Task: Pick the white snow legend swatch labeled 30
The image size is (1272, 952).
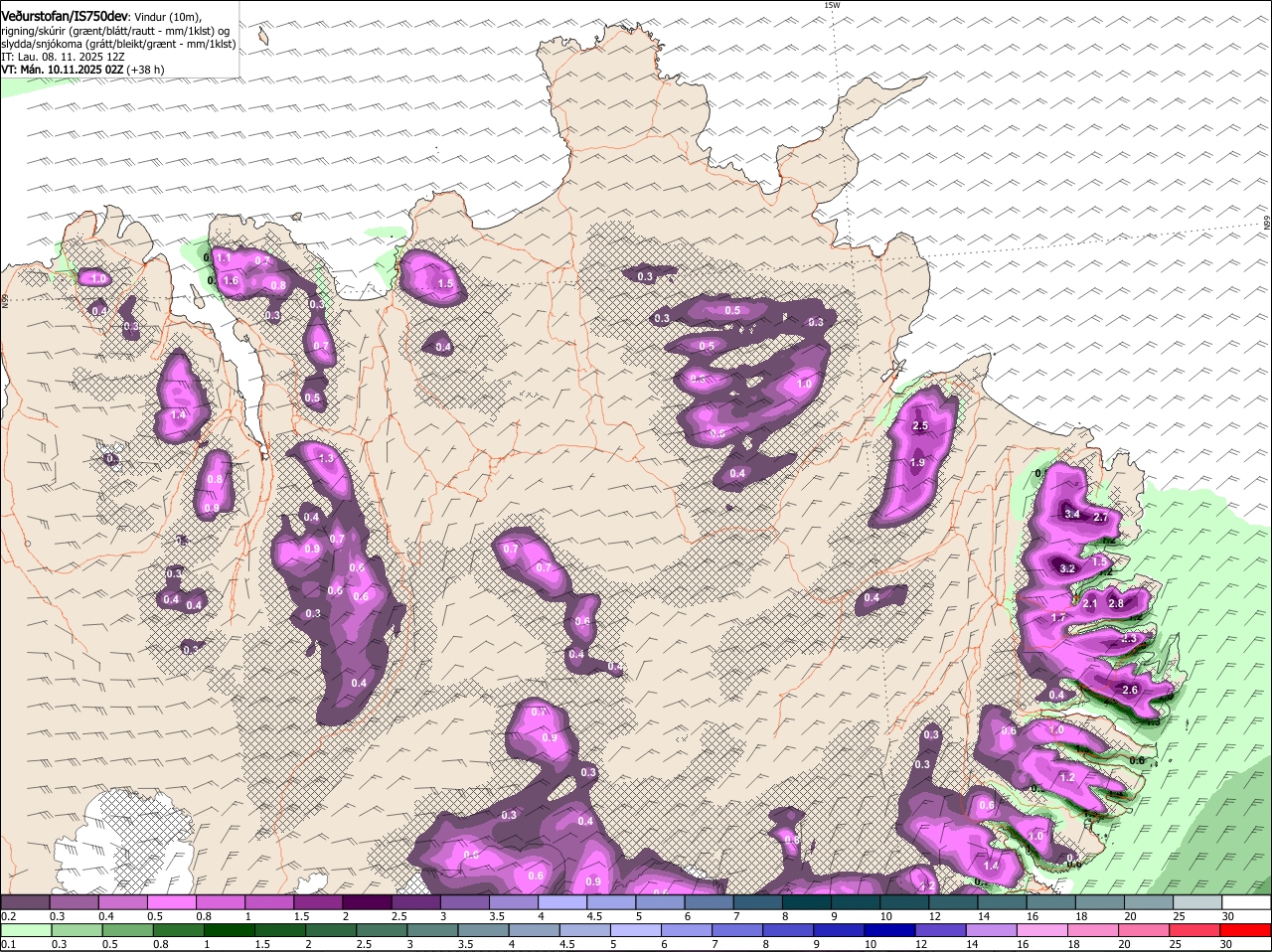Action: [1246, 902]
